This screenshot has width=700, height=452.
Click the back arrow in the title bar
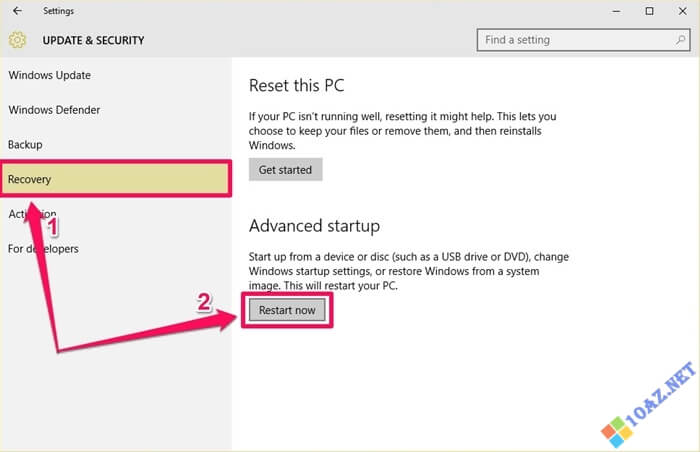pos(17,11)
